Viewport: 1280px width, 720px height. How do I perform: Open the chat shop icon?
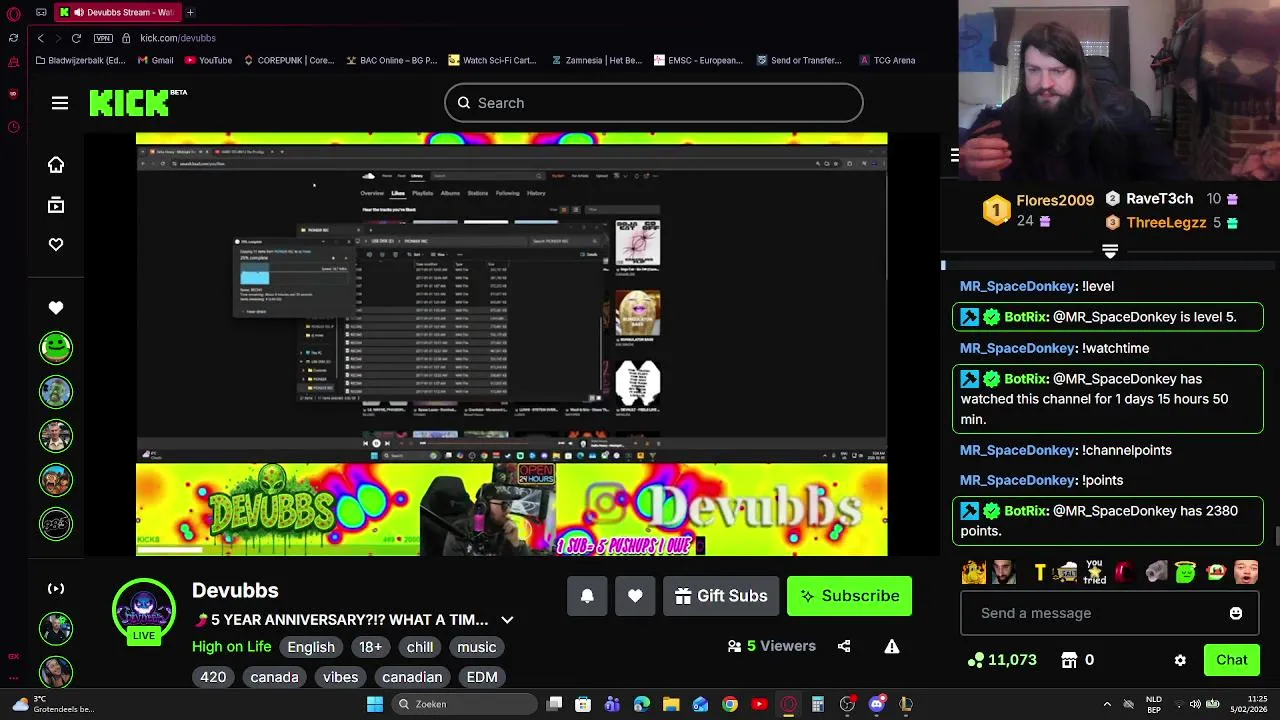pos(1069,660)
